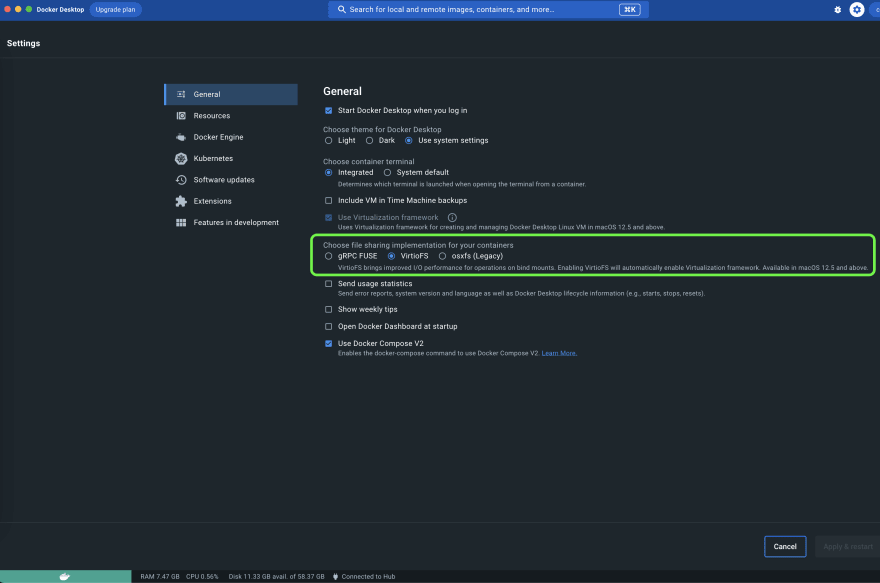Click the Software updates clock icon
Screen dimensions: 880x583
[181, 180]
